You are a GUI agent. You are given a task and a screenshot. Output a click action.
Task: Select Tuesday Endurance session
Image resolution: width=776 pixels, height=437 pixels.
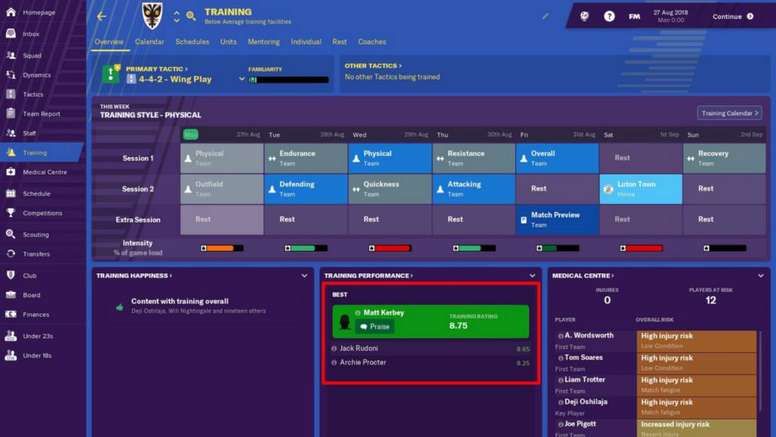[306, 158]
